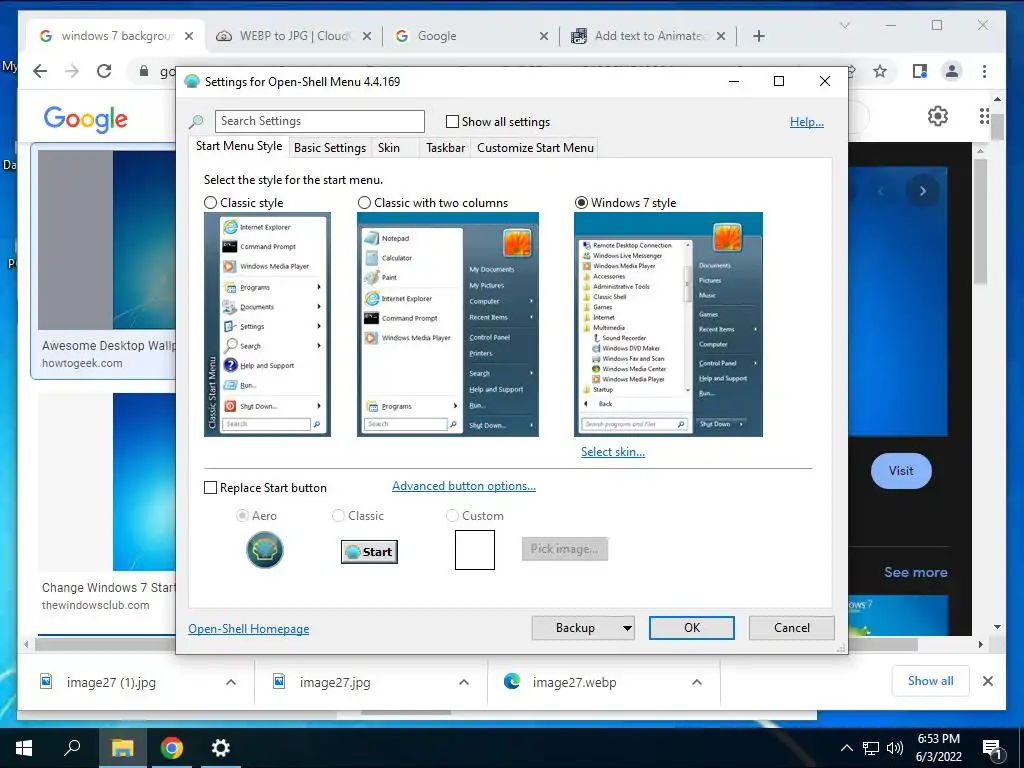Switch to the Google browser tab
The image size is (1024, 768).
[472, 36]
